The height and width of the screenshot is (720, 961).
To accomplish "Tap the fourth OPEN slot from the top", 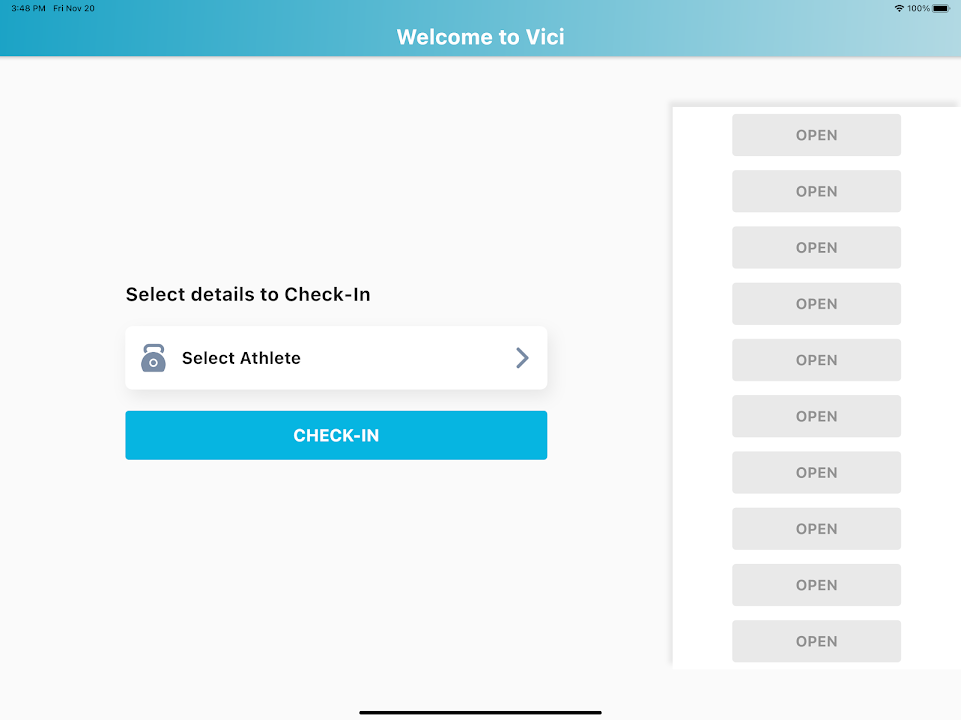I will click(816, 304).
